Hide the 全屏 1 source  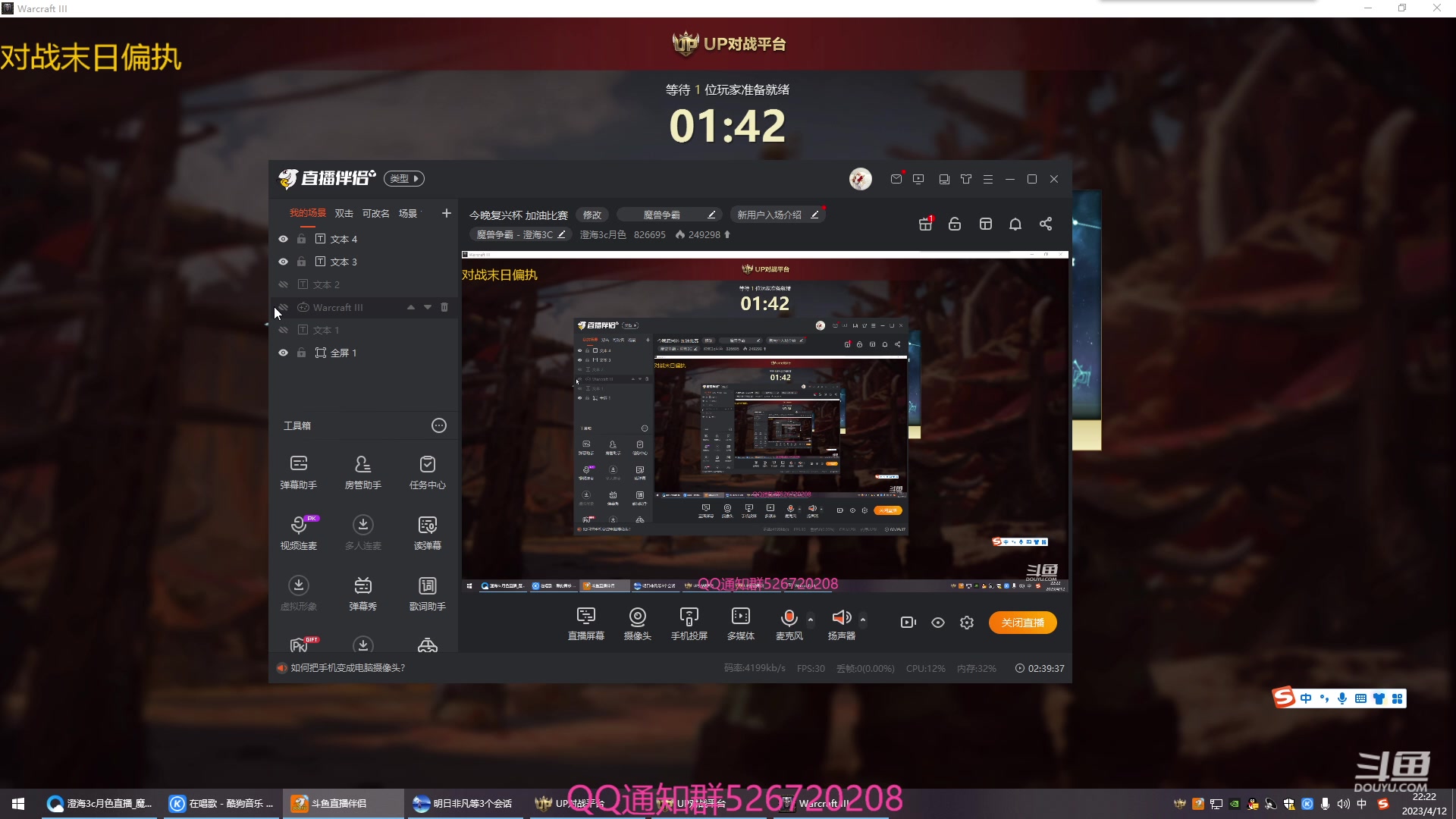283,353
